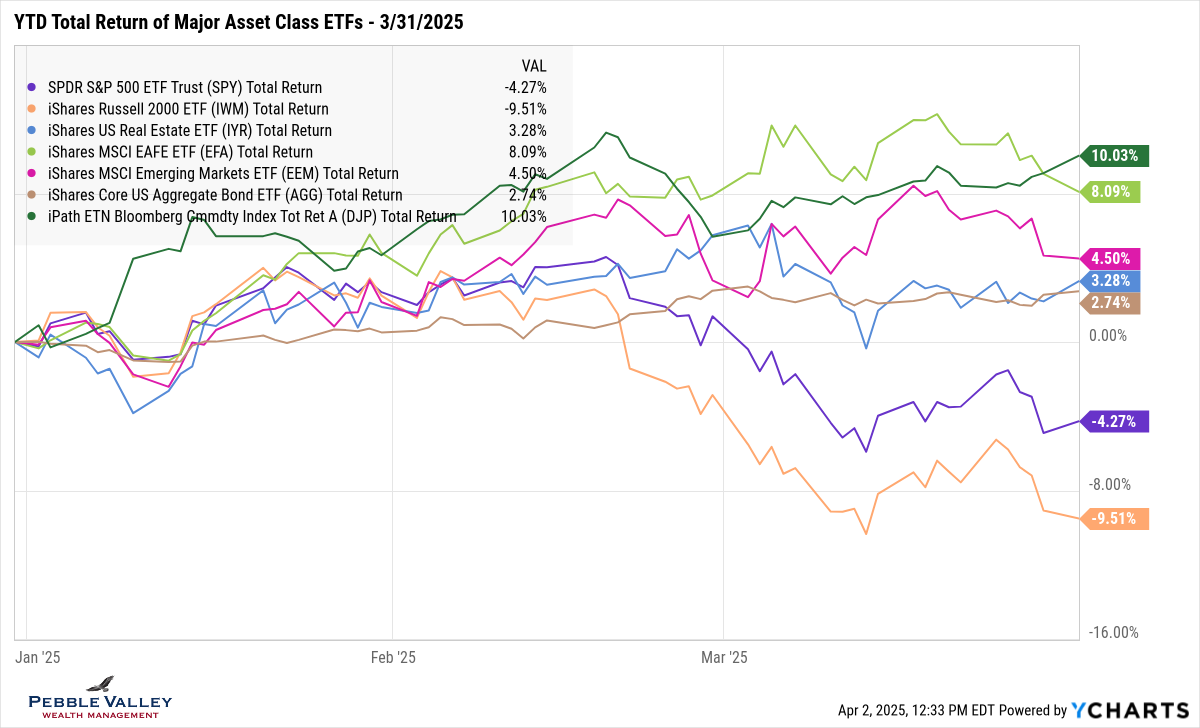Viewport: 1200px width, 728px height.
Task: Click the -9.51% orange end value tag
Action: (1116, 518)
